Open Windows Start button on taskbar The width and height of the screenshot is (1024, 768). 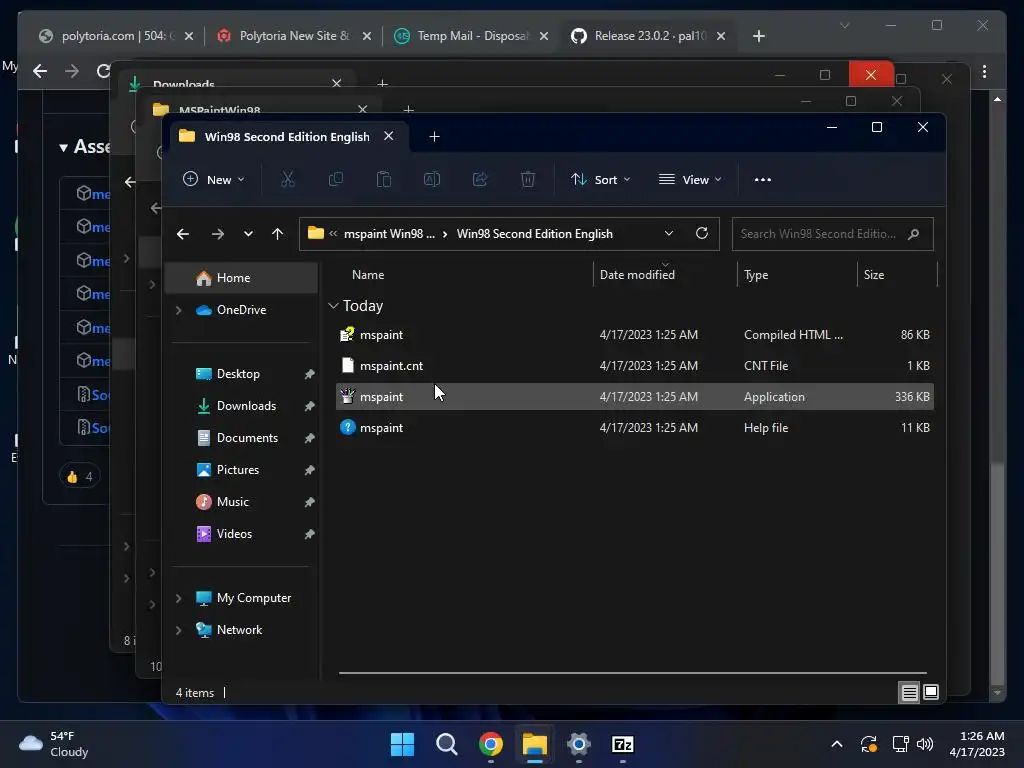402,744
